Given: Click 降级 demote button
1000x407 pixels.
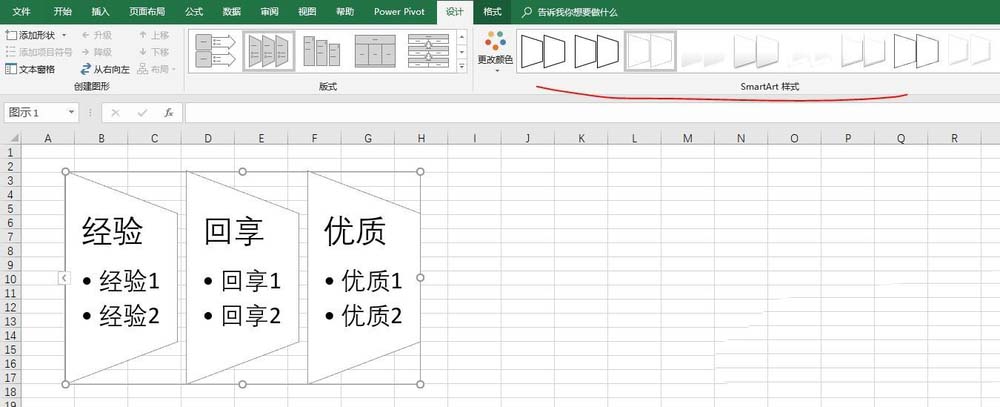Looking at the screenshot, I should (x=96, y=52).
